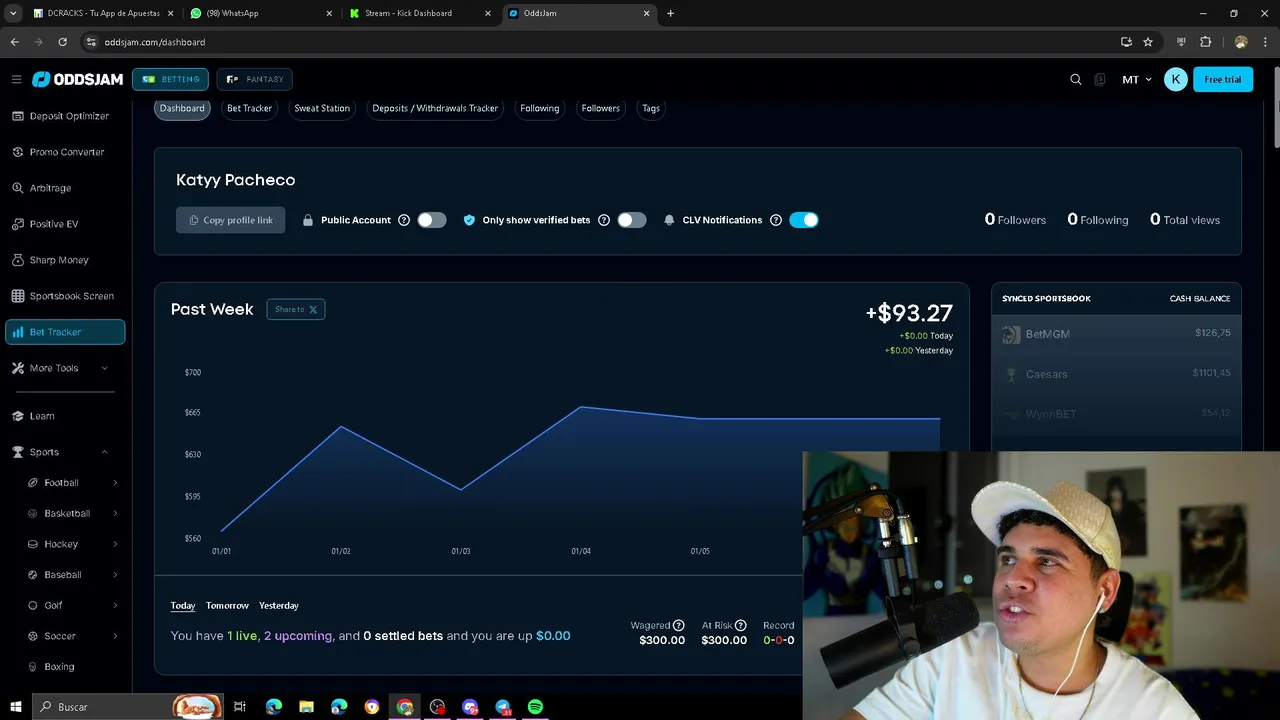Screen dimensions: 1280x720
Task: Show help for Public Account
Action: point(404,220)
